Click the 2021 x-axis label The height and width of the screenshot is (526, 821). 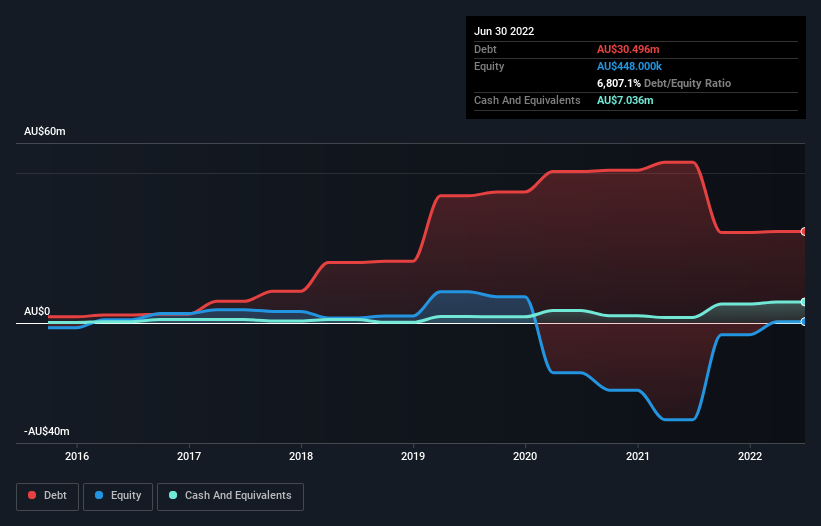coord(638,456)
